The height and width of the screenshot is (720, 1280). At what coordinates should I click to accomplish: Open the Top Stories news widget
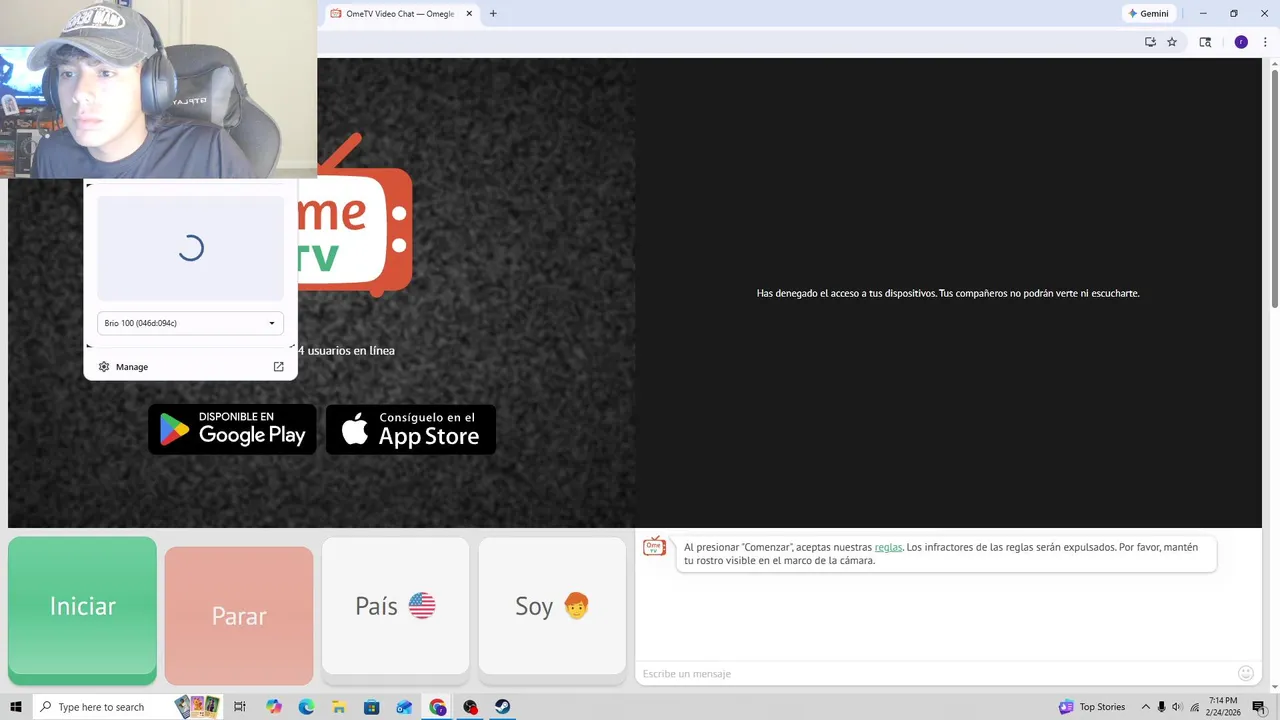click(1092, 707)
